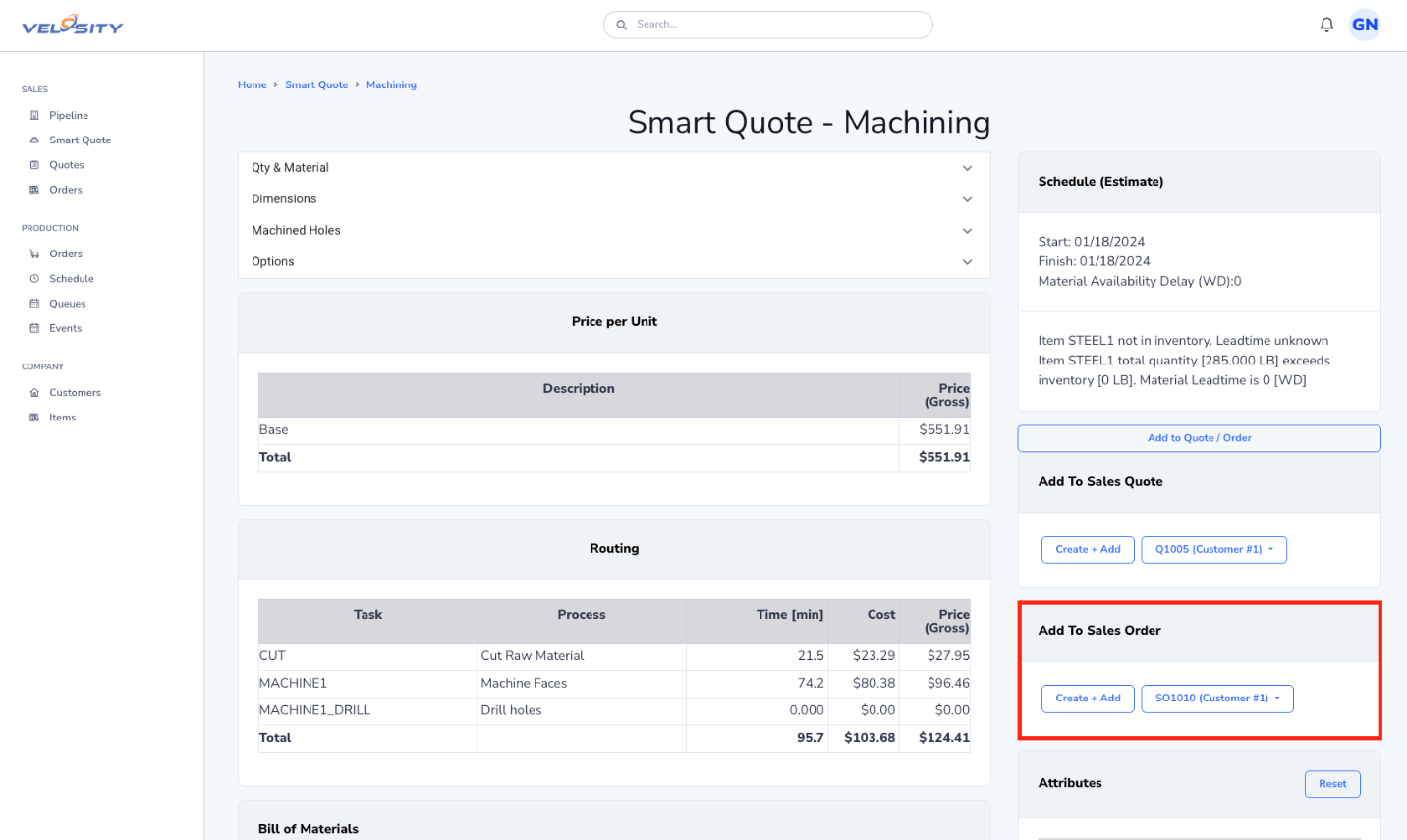Click the Schedule clock icon
Viewport: 1407px width, 840px height.
click(34, 279)
